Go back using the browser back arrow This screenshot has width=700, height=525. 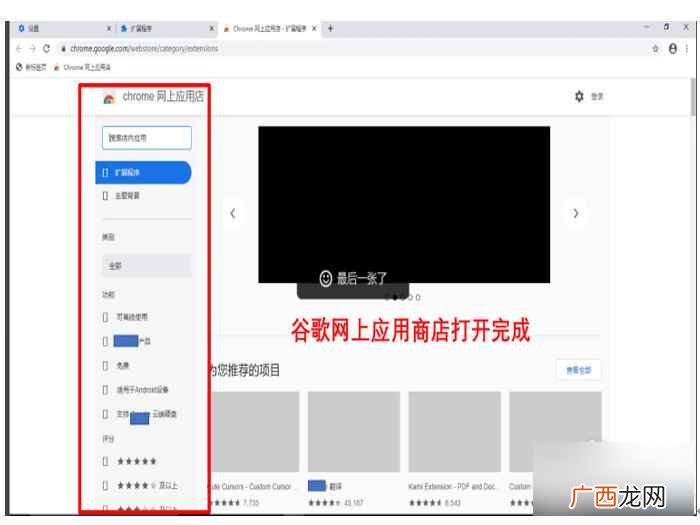(19, 49)
